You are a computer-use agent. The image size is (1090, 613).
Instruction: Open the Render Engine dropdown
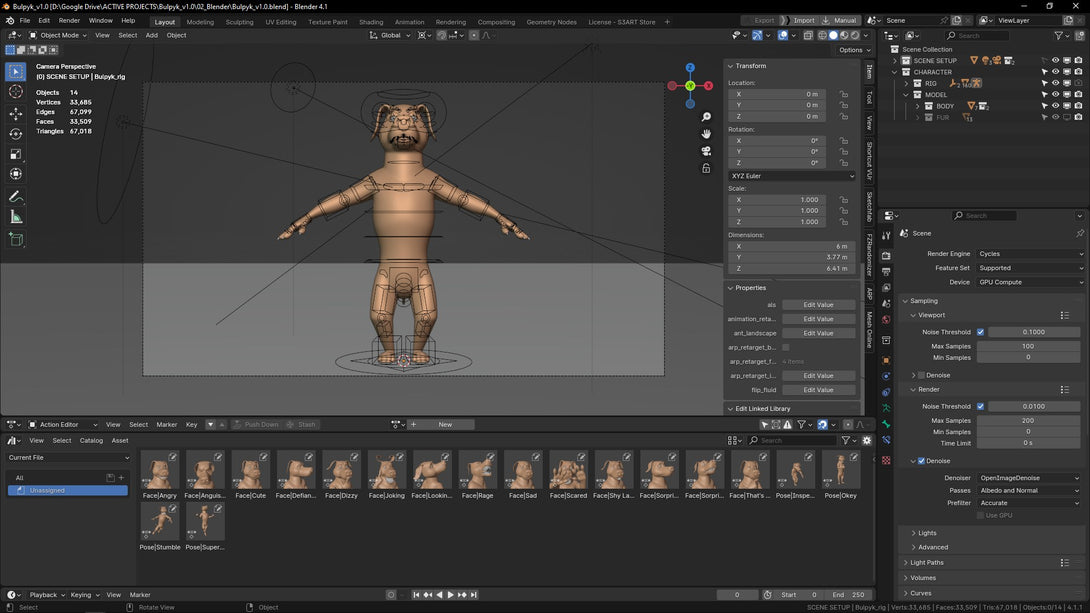pos(1031,254)
